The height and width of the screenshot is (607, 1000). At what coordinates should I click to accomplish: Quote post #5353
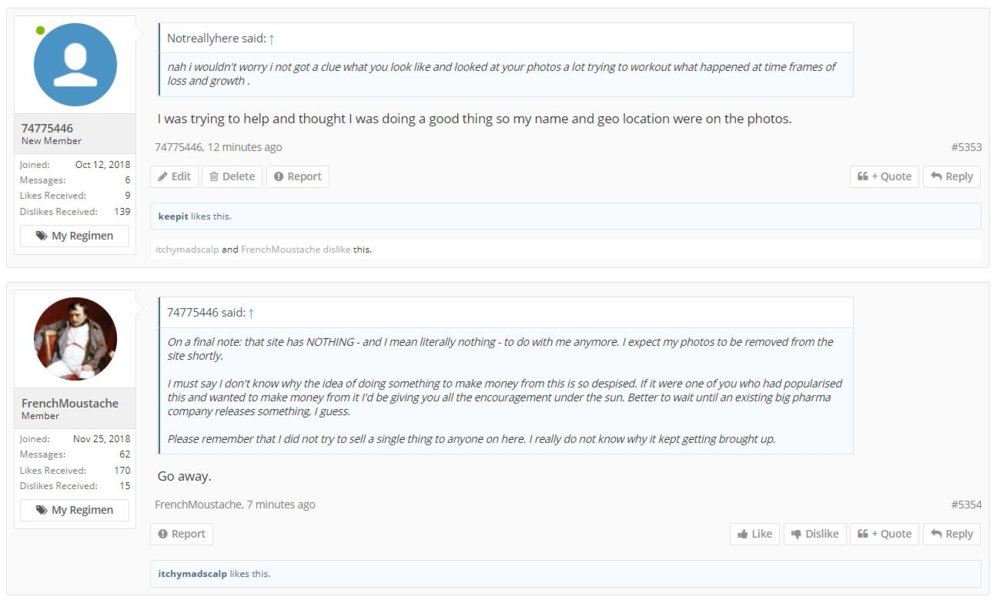pos(884,177)
